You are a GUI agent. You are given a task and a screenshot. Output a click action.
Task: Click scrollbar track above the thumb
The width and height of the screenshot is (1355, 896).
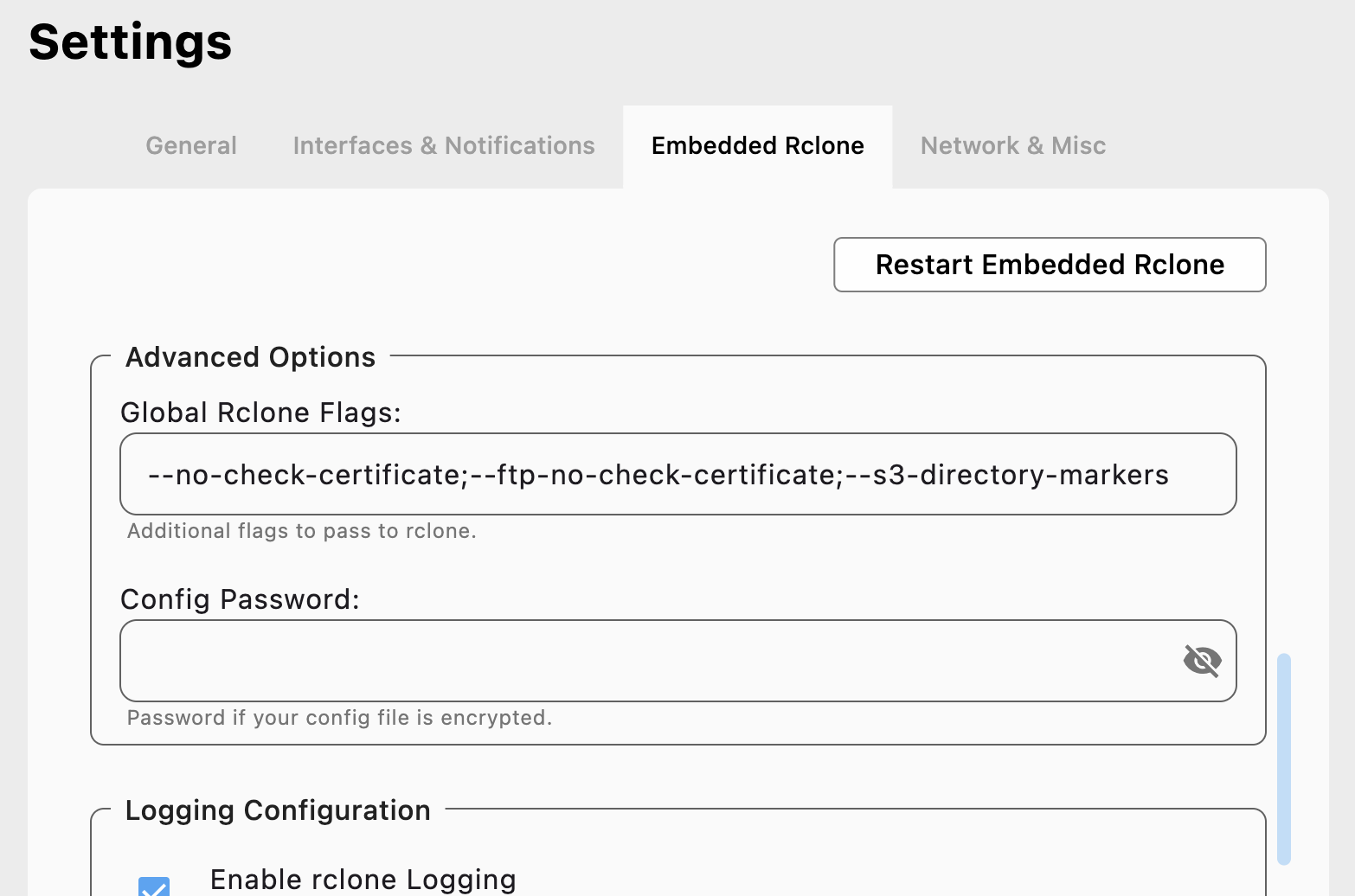point(1284,432)
